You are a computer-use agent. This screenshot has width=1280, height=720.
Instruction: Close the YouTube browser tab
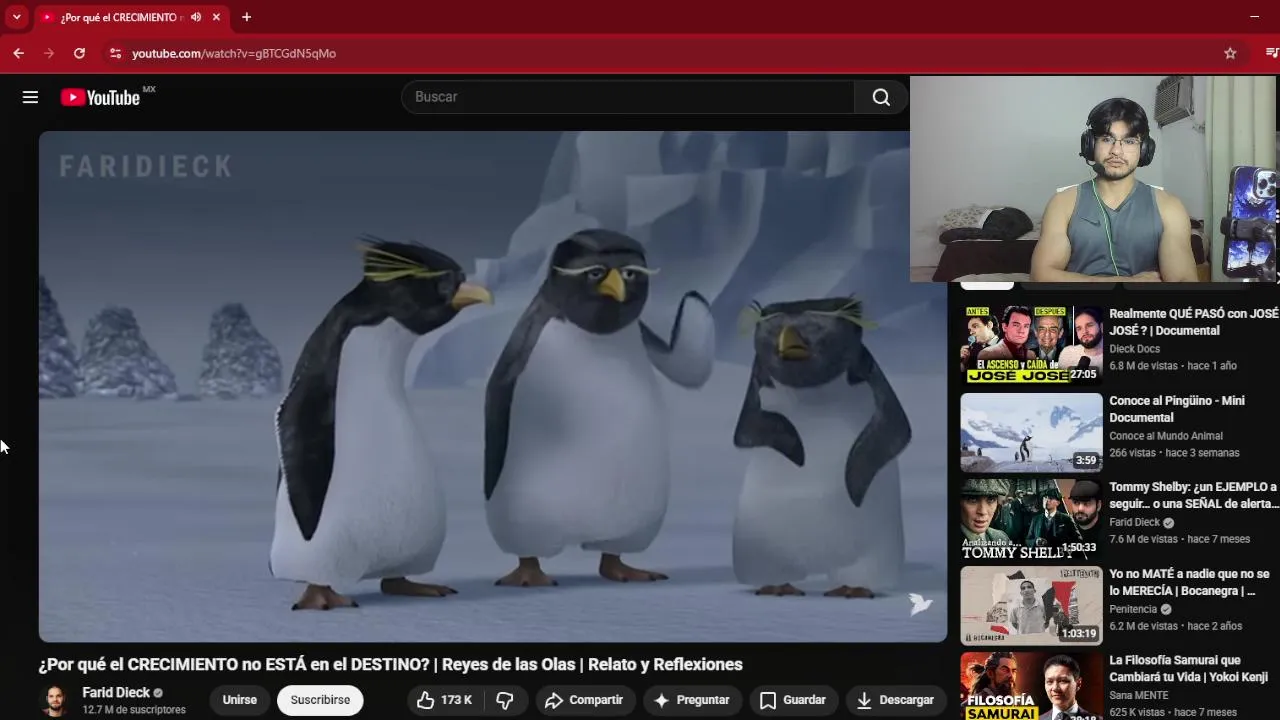(216, 17)
